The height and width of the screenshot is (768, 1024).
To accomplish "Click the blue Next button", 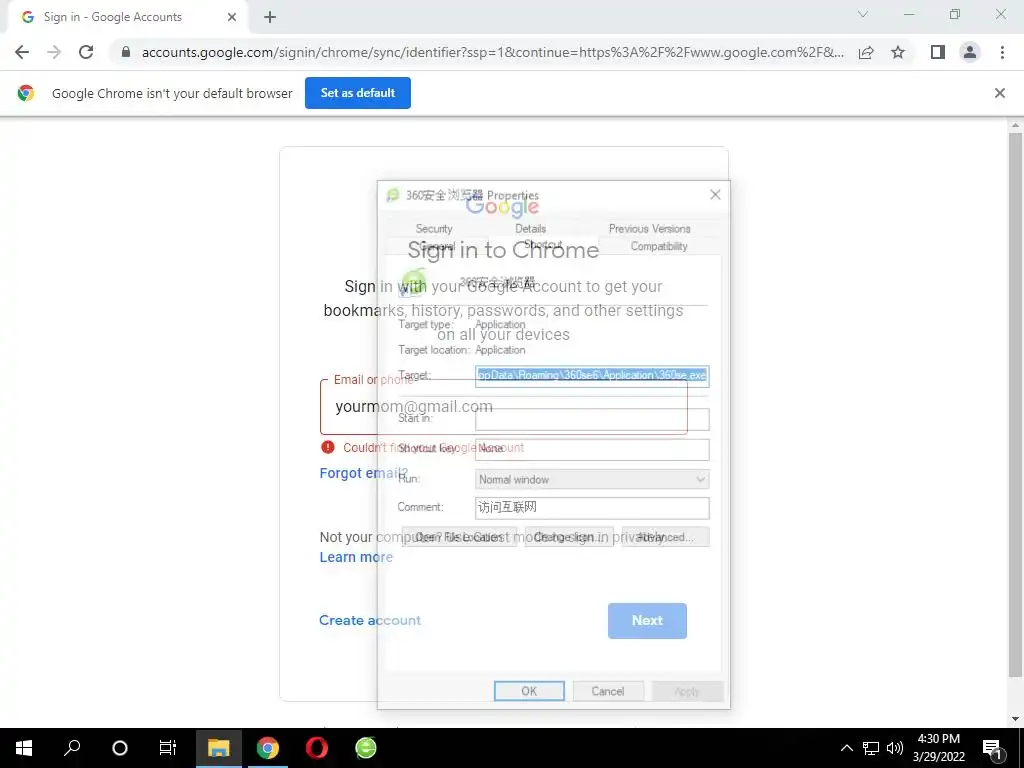I will pyautogui.click(x=647, y=620).
